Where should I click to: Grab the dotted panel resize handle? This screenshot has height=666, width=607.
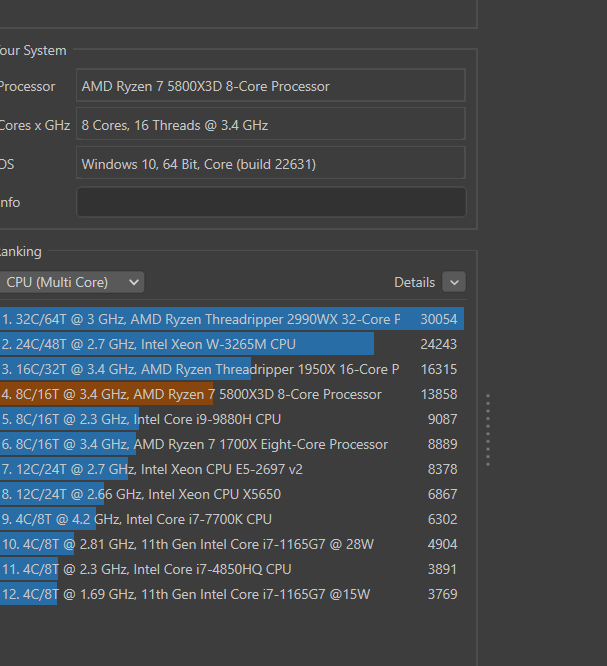tap(488, 430)
